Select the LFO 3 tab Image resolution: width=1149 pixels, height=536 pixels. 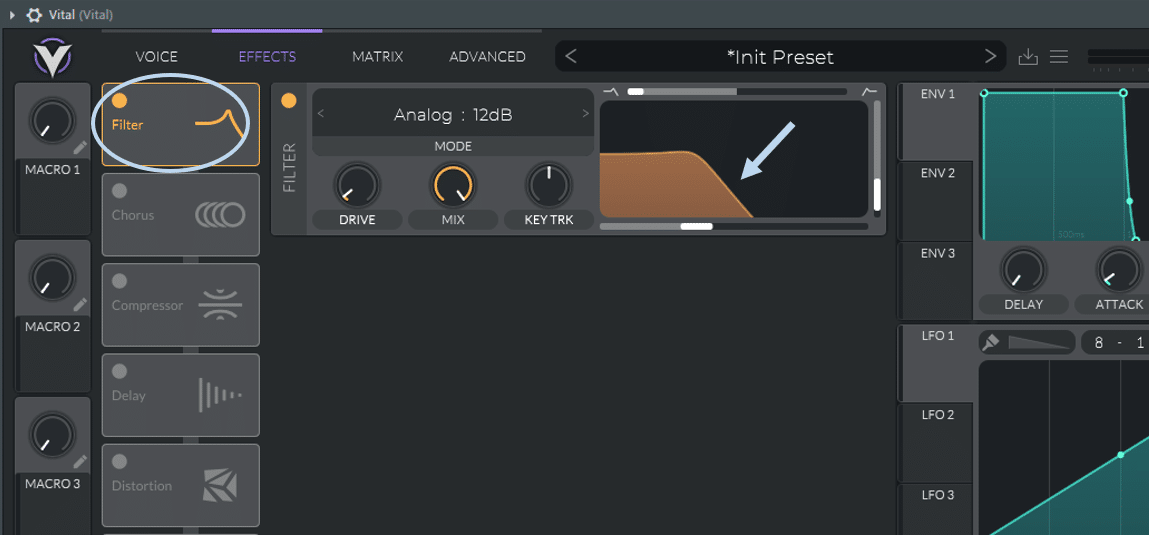(937, 510)
